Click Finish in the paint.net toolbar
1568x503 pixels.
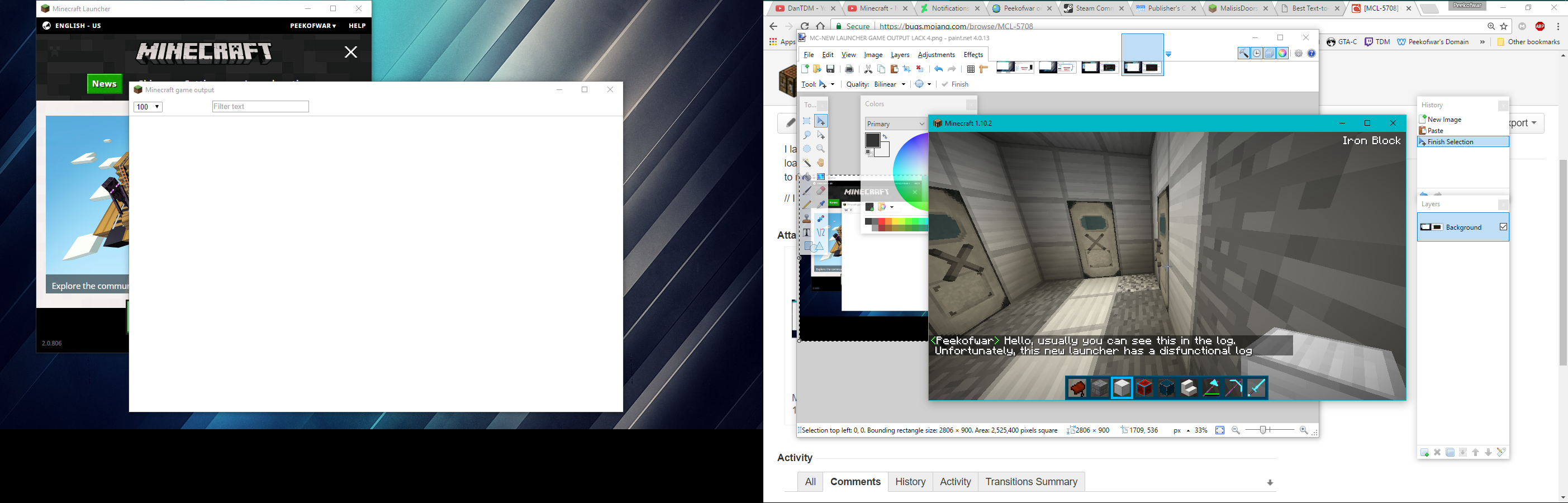tap(955, 84)
